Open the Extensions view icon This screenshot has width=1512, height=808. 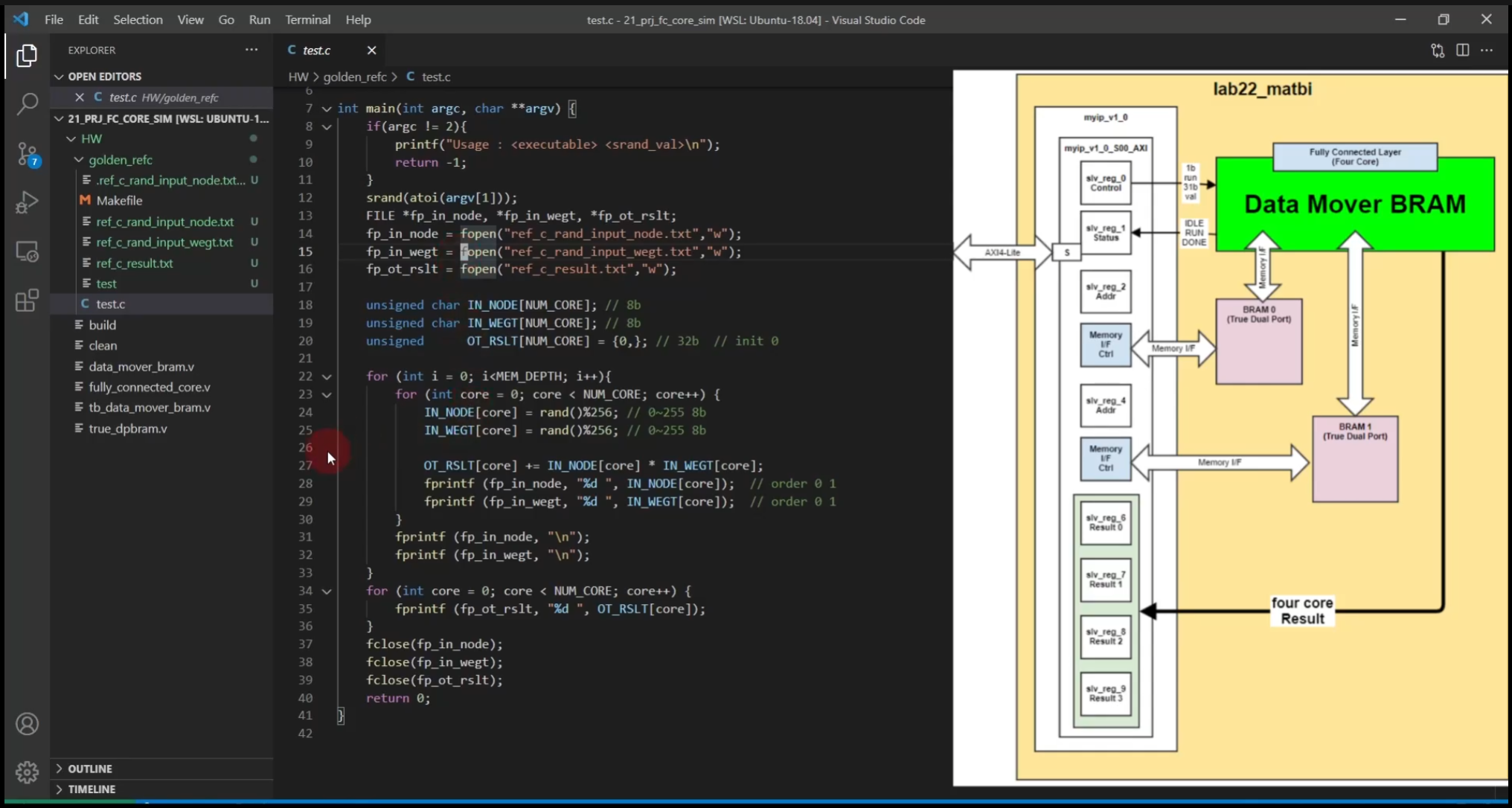coord(28,301)
